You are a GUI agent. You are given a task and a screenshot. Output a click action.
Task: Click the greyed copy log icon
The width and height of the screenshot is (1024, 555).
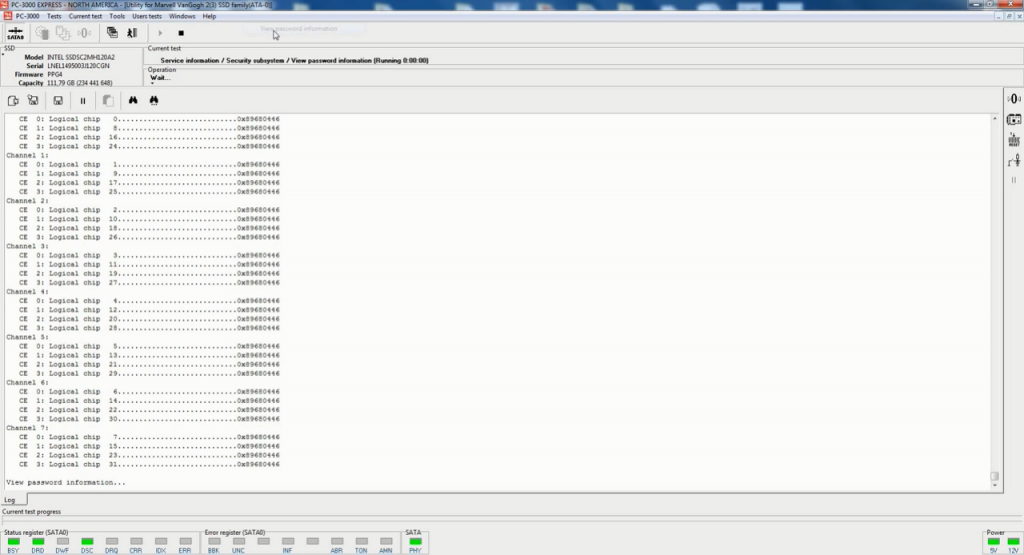point(108,101)
